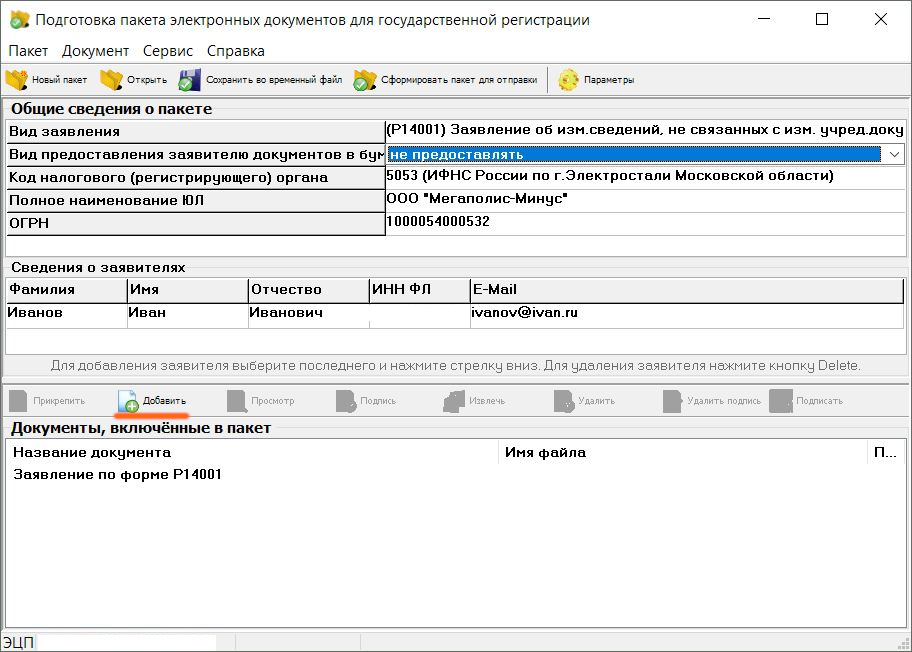Image resolution: width=912 pixels, height=652 pixels.
Task: Open the Документ menu
Action: tap(95, 50)
